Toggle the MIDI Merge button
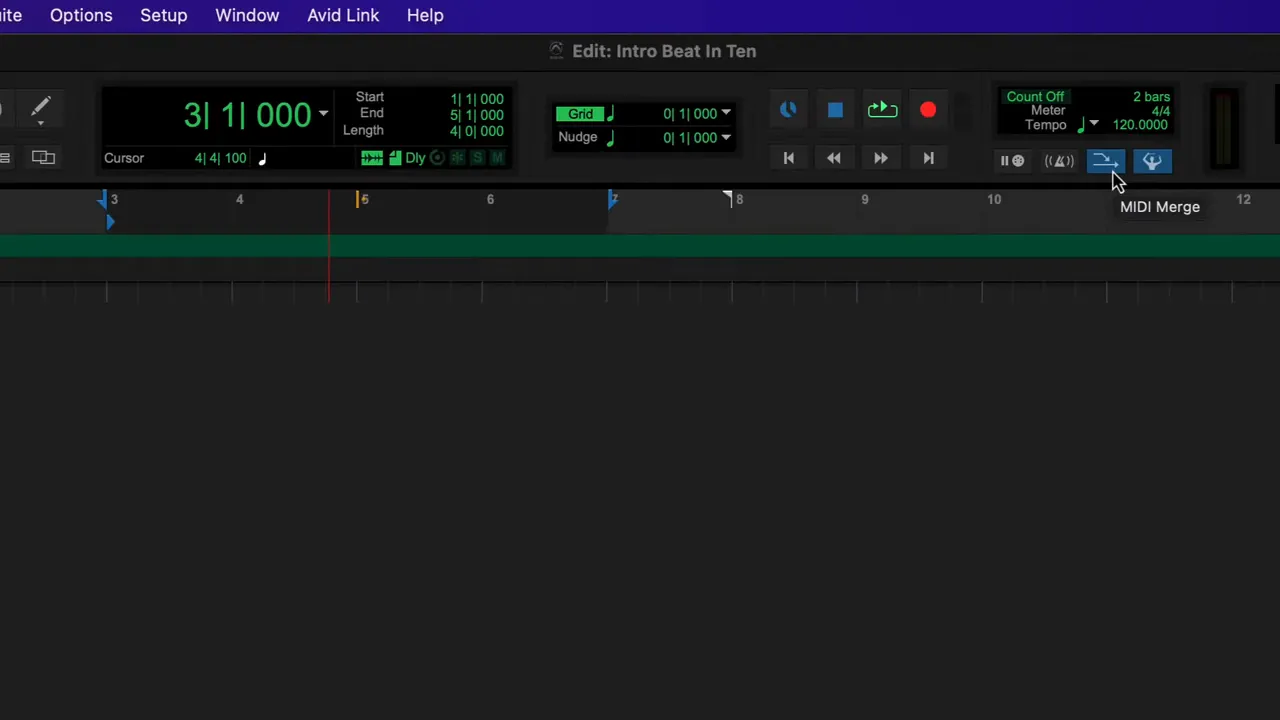 click(x=1105, y=161)
